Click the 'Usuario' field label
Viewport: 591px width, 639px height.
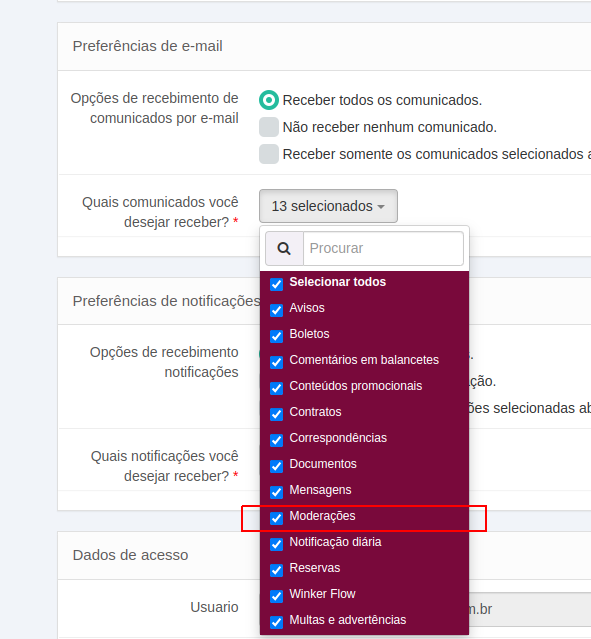coord(214,607)
